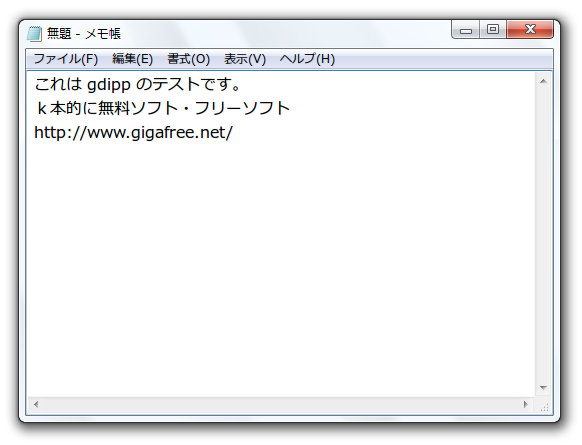Open the ヘルプ(H) menu
Screen dimensions: 582x445
tap(307, 59)
